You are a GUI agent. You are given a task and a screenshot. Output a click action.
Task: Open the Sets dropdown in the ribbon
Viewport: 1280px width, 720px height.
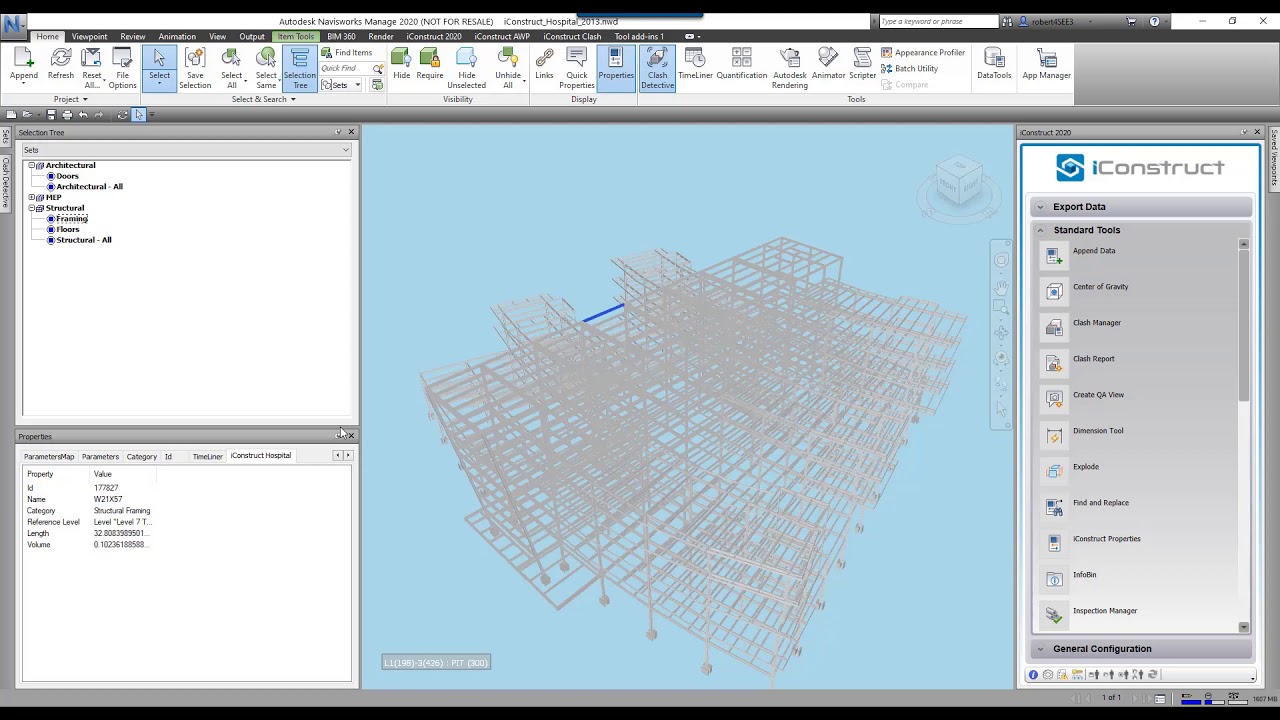click(340, 85)
